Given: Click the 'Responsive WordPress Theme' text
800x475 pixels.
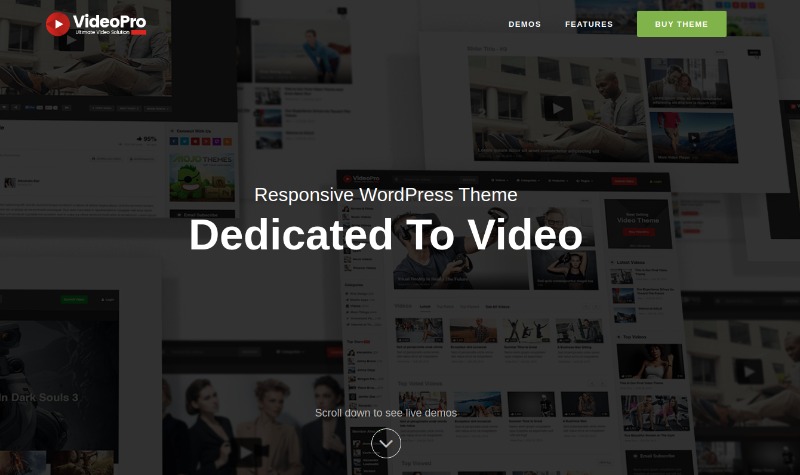Looking at the screenshot, I should (386, 195).
